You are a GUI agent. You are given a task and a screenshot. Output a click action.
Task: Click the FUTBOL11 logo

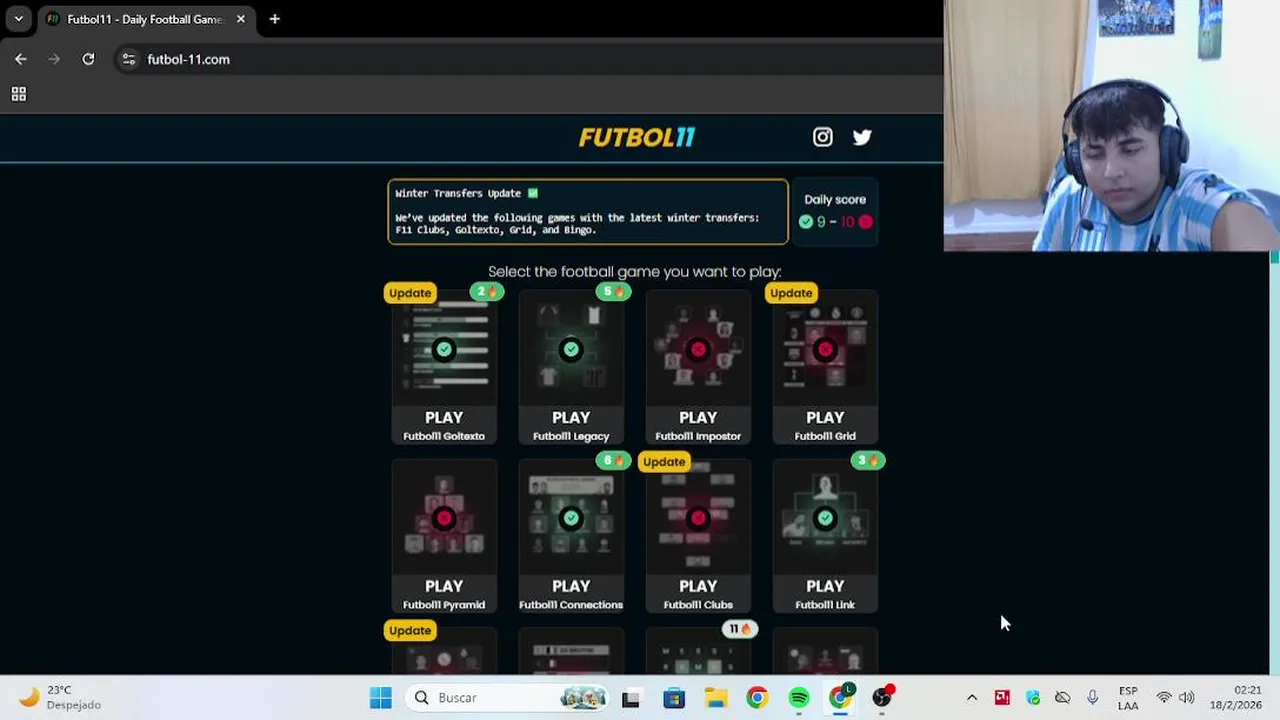coord(637,137)
